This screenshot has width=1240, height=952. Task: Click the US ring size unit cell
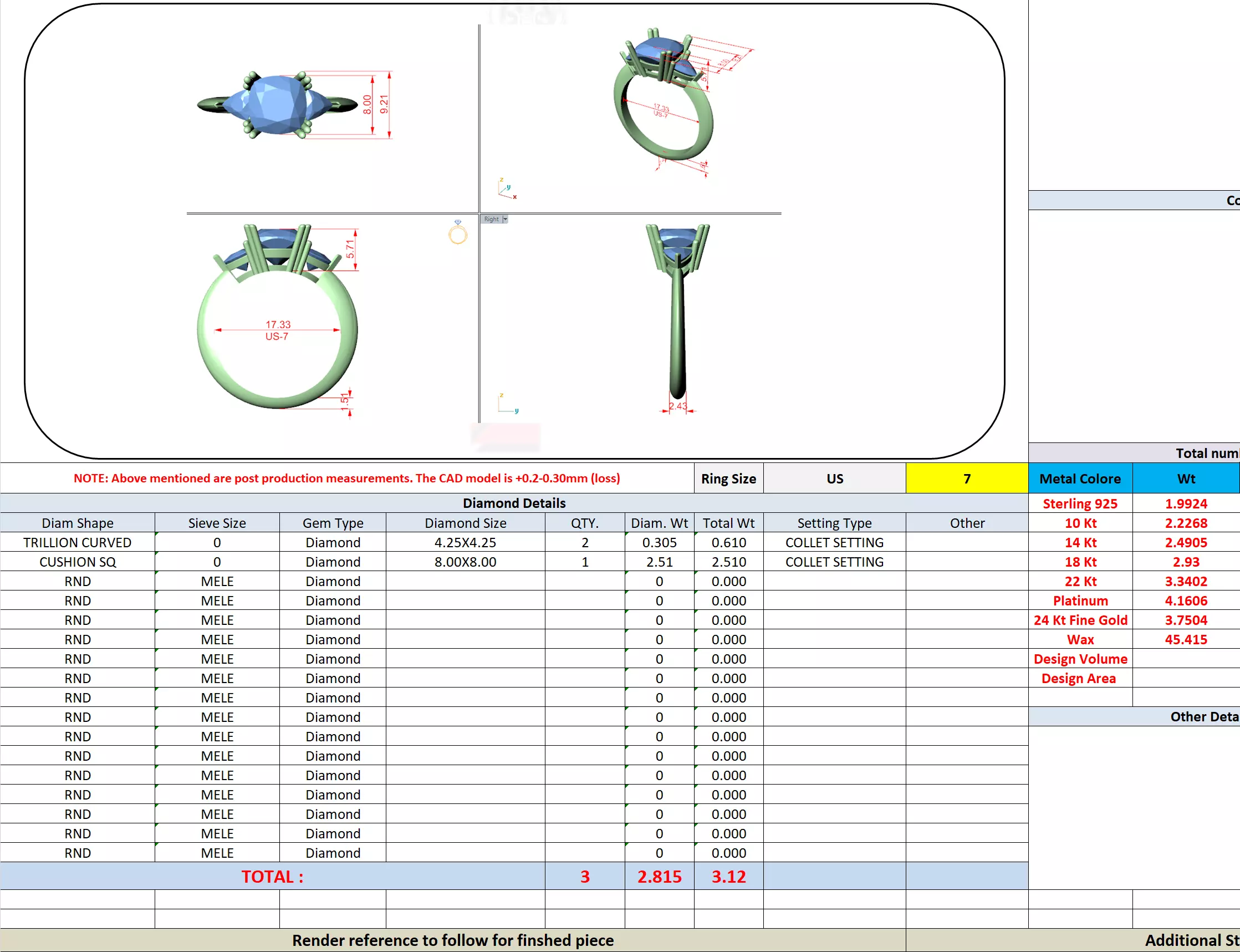834,479
